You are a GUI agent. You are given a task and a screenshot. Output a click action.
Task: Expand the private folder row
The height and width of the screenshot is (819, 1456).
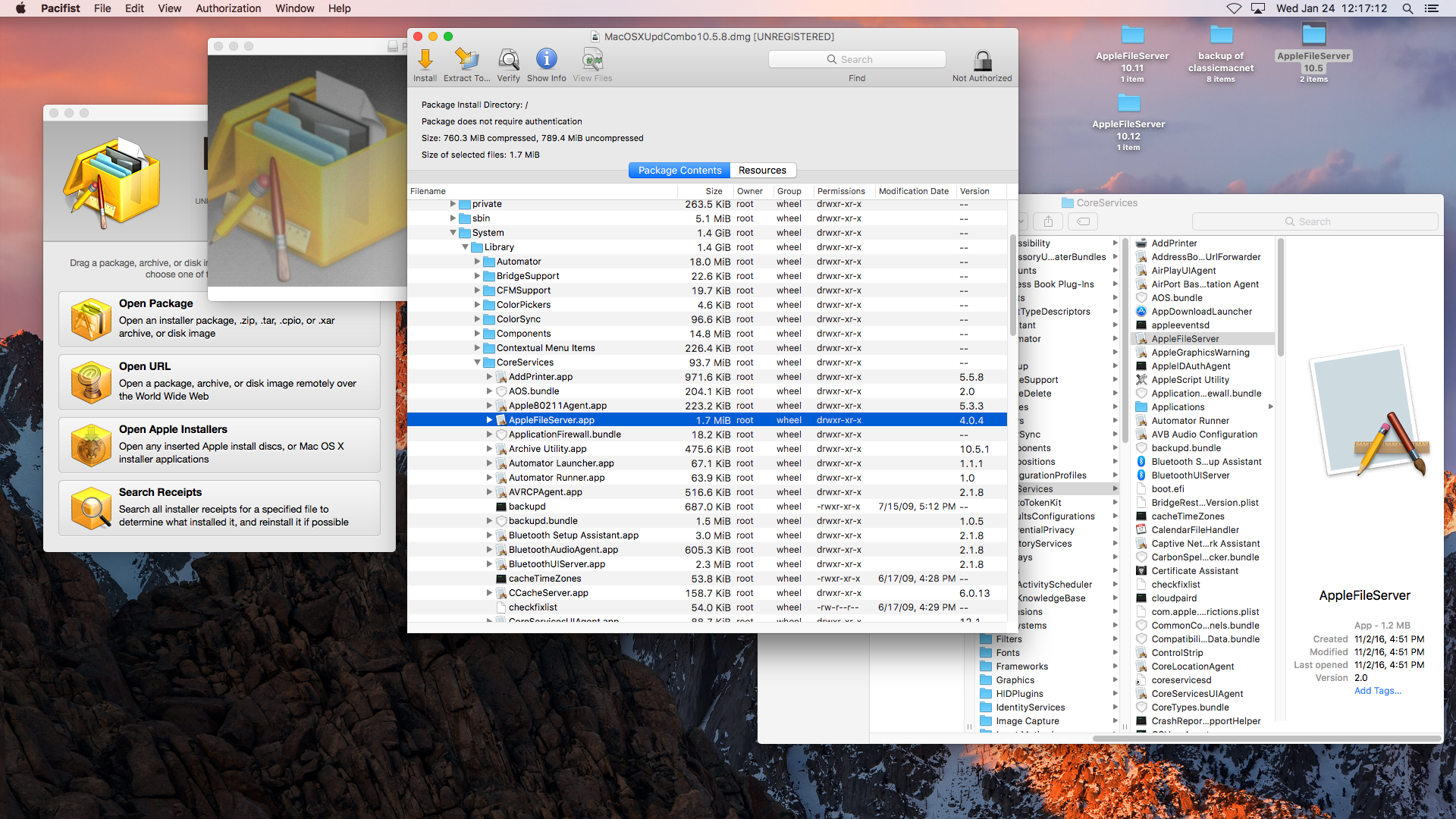coord(453,204)
